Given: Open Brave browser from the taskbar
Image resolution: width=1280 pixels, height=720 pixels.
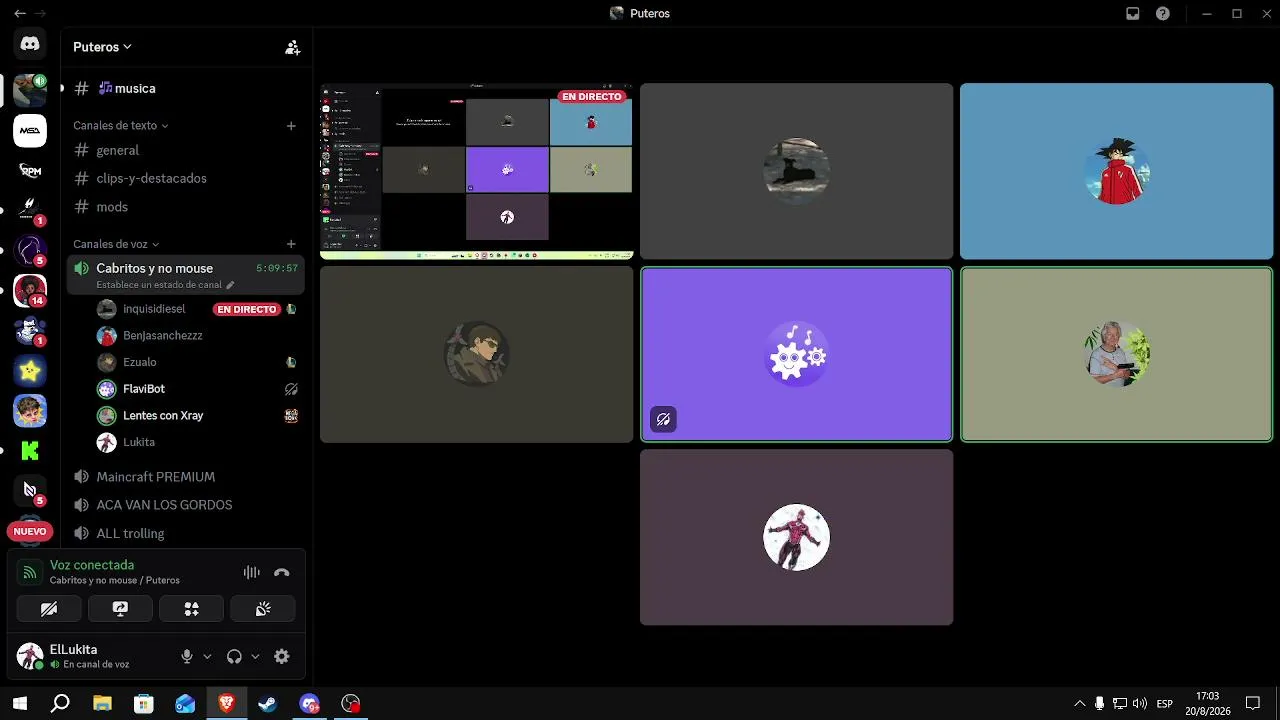Looking at the screenshot, I should (226, 703).
